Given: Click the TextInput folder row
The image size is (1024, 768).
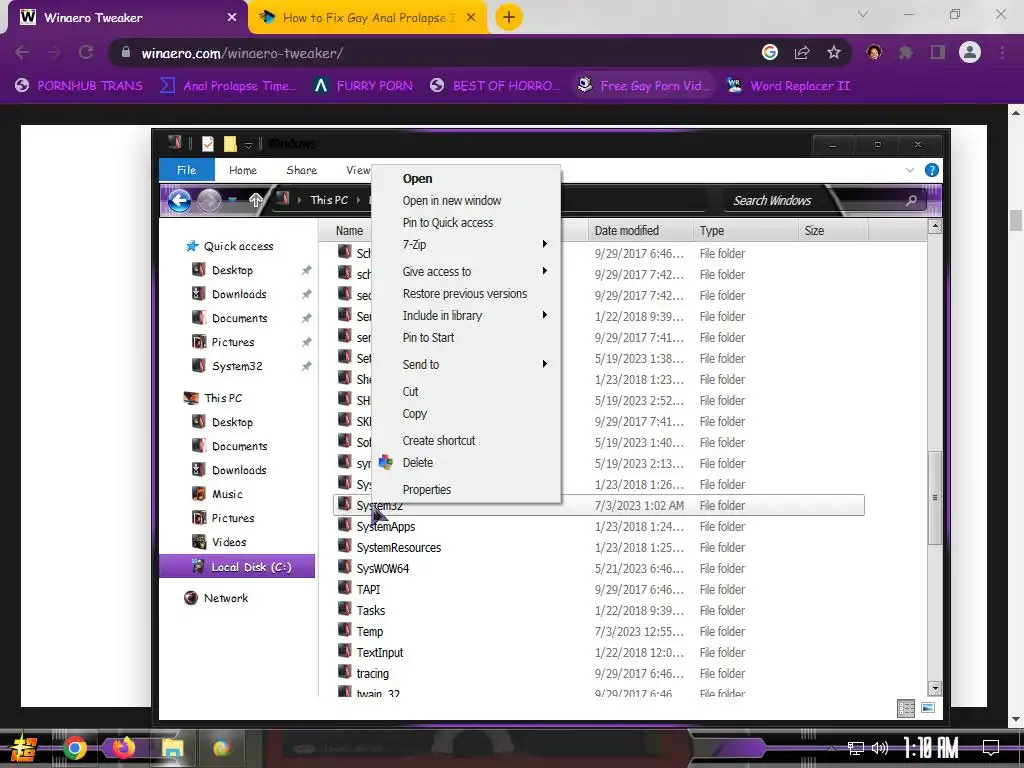Looking at the screenshot, I should pos(599,652).
